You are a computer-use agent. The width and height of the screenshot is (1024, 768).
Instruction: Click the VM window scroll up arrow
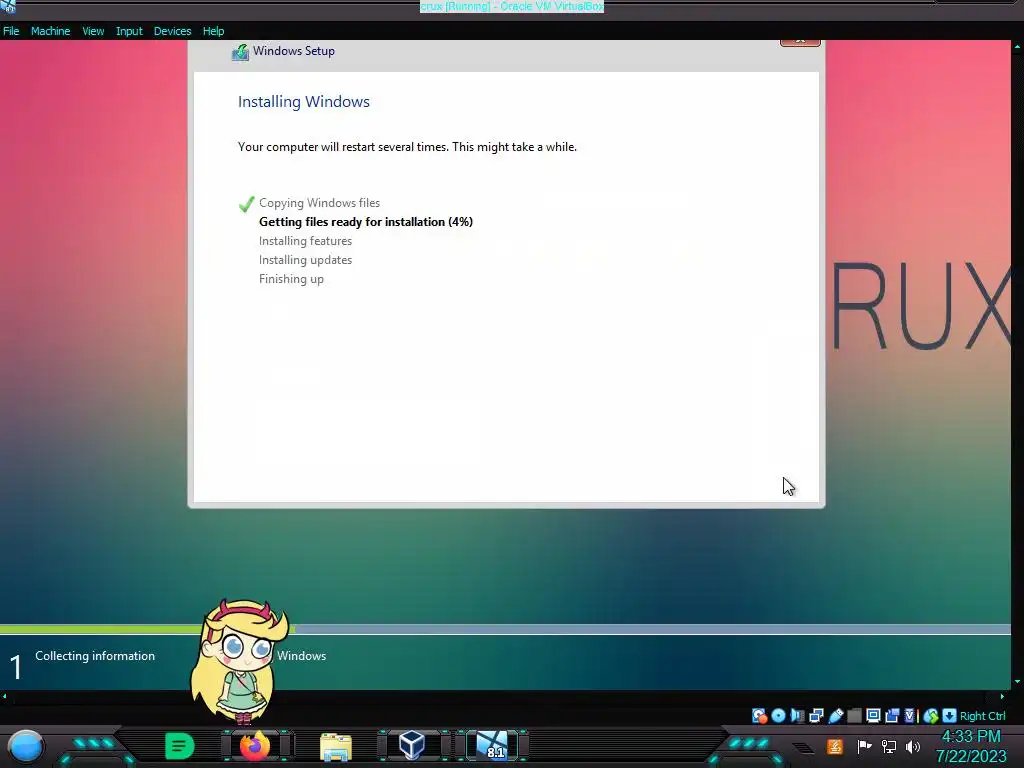point(1017,47)
